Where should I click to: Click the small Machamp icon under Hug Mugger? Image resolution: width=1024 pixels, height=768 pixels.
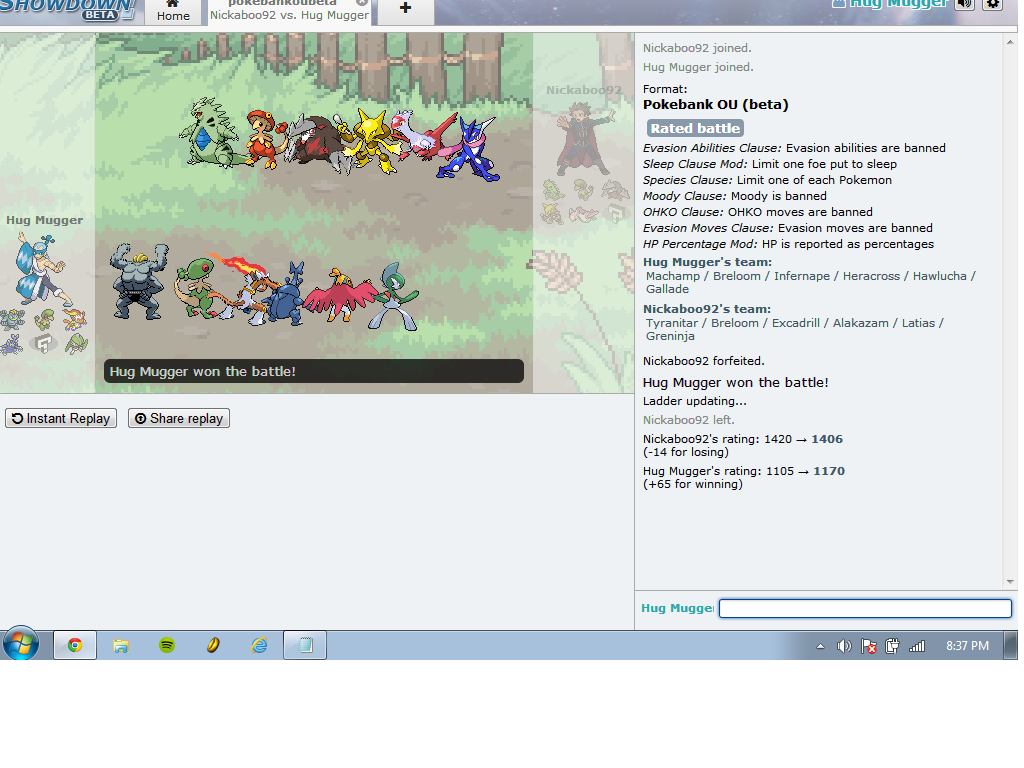pos(12,320)
